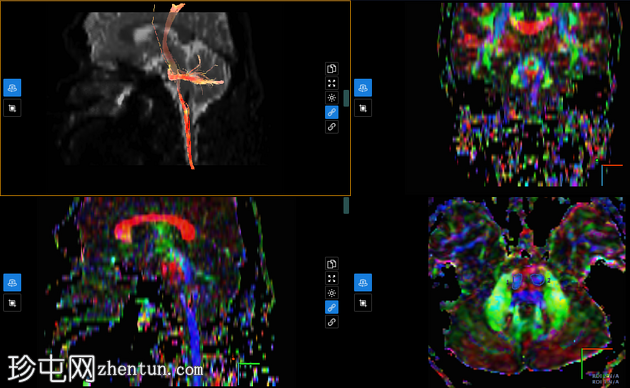Open brightness settings for the tractography view
630x388 pixels.
331,98
